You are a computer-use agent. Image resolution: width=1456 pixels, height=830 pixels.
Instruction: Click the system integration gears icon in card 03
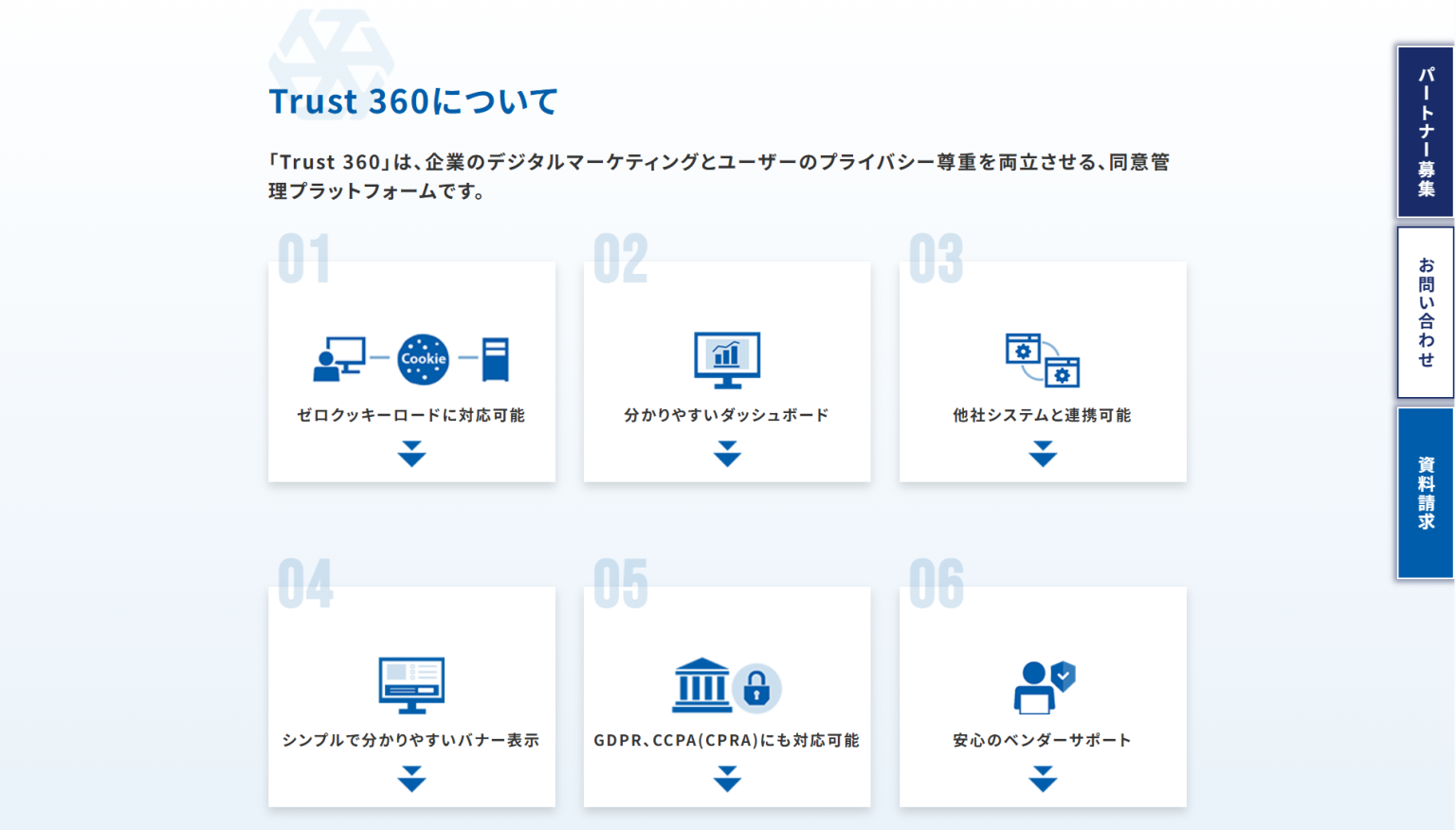pyautogui.click(x=1043, y=363)
